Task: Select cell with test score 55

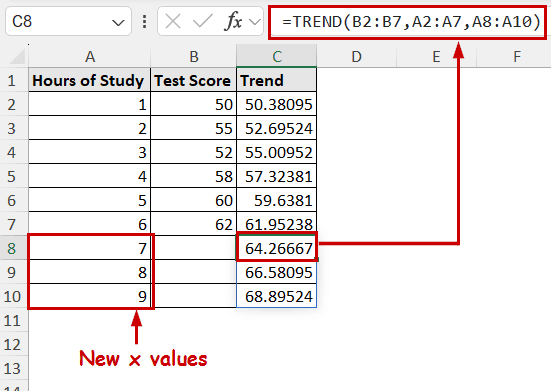Action: tap(194, 128)
